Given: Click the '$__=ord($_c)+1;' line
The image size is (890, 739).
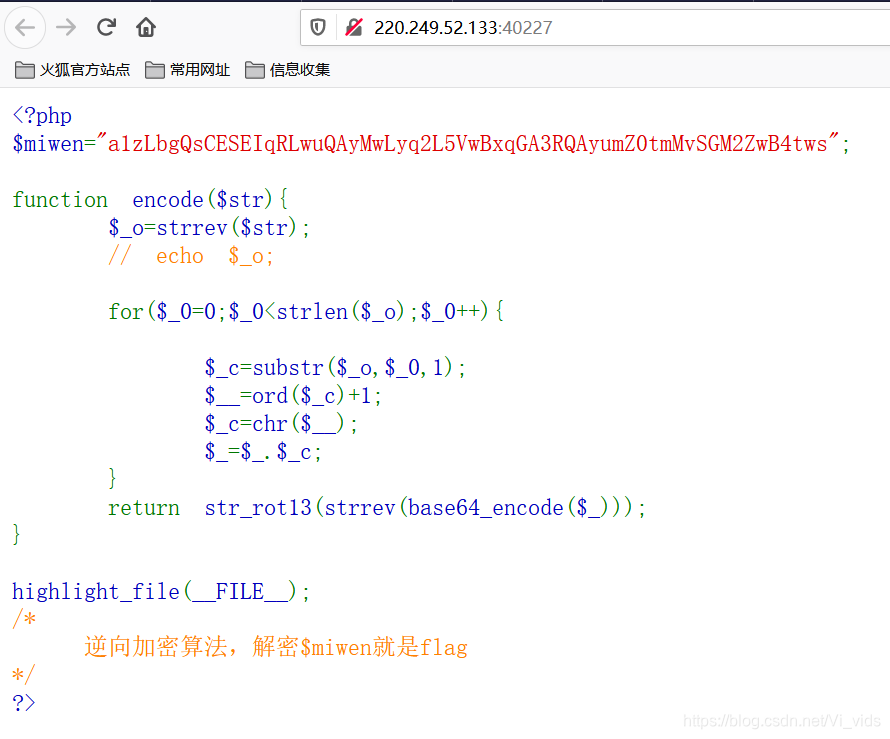Looking at the screenshot, I should pyautogui.click(x=293, y=396).
